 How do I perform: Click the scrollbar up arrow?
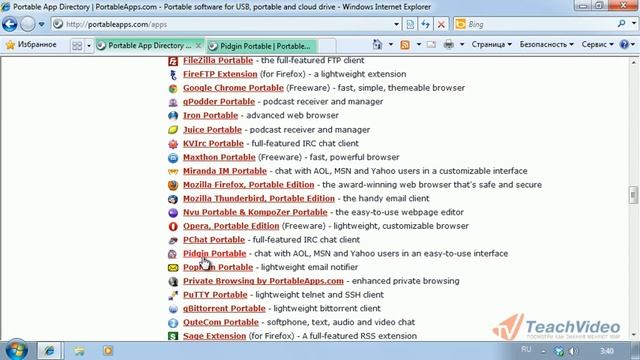[633, 62]
